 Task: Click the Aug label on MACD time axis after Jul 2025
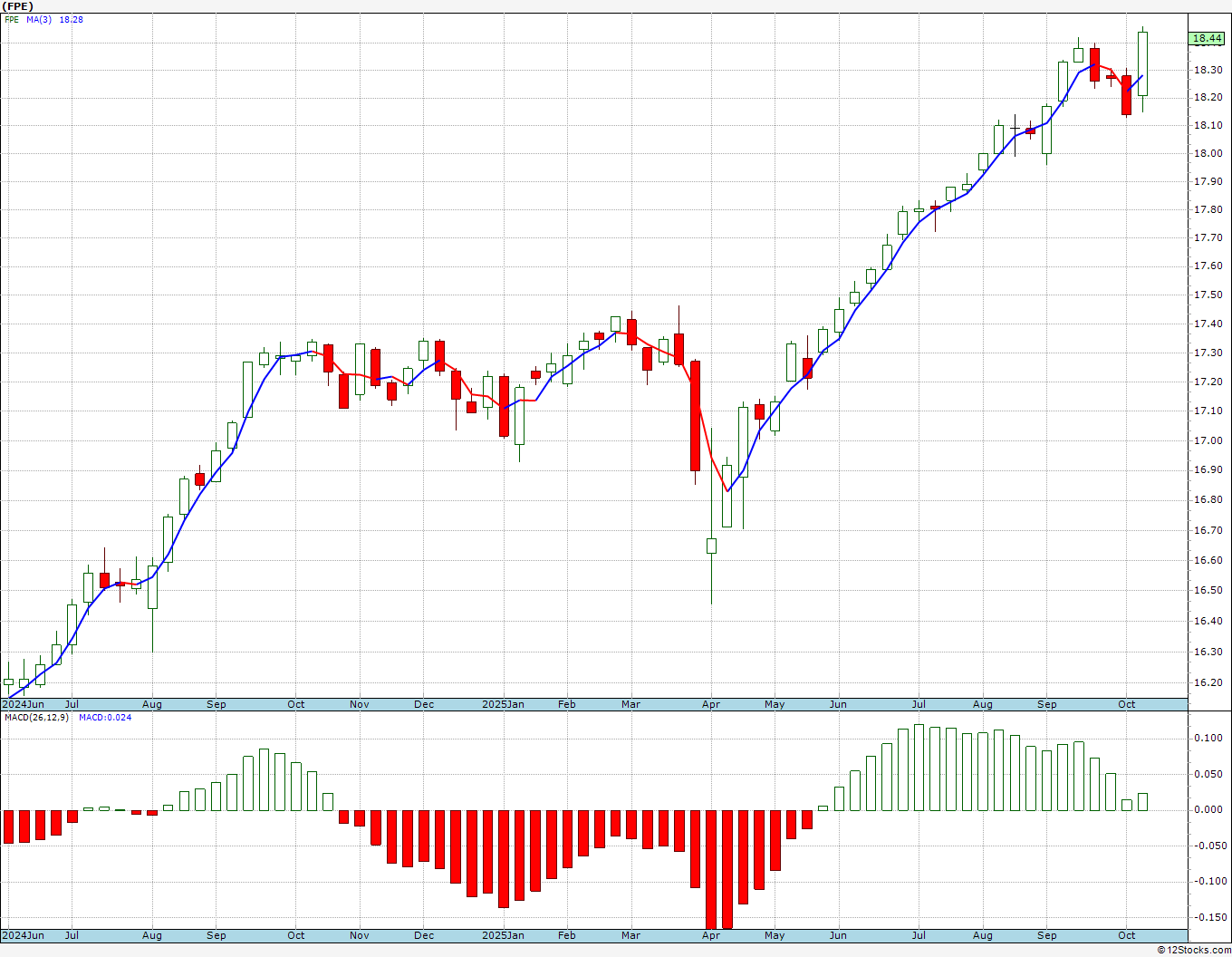pyautogui.click(x=983, y=935)
